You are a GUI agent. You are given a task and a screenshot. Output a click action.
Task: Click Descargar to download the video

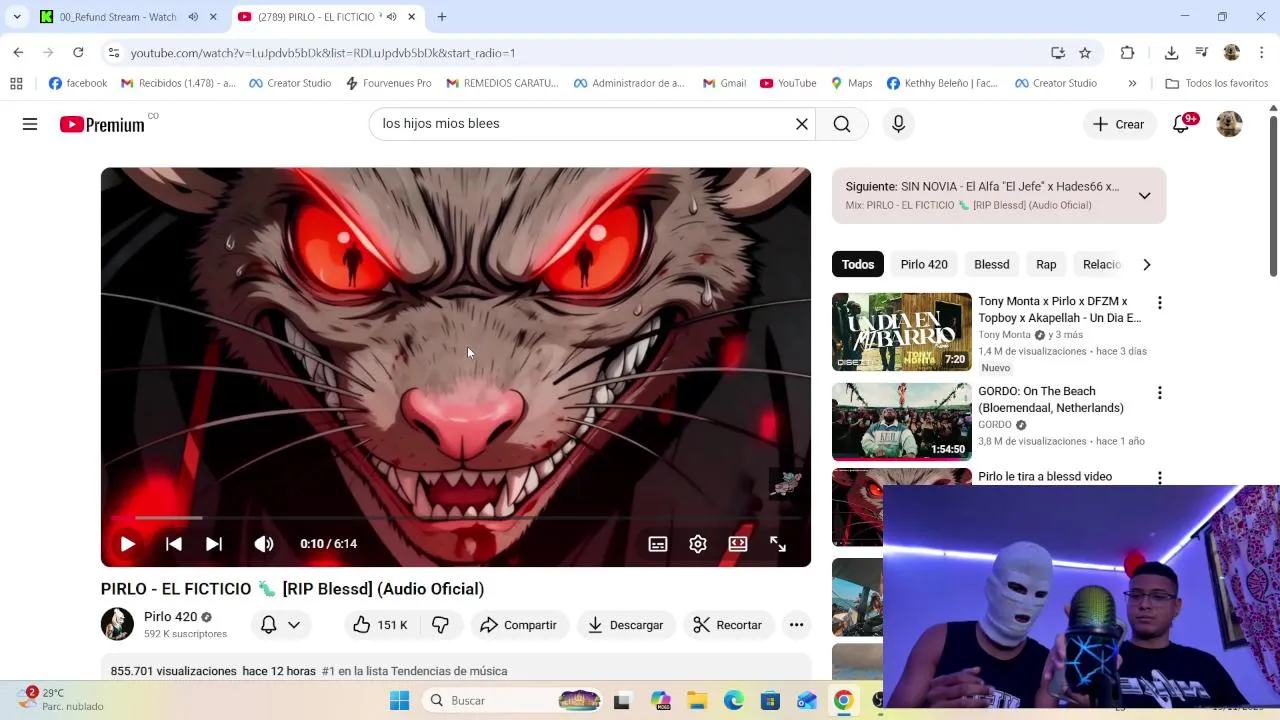[x=625, y=625]
